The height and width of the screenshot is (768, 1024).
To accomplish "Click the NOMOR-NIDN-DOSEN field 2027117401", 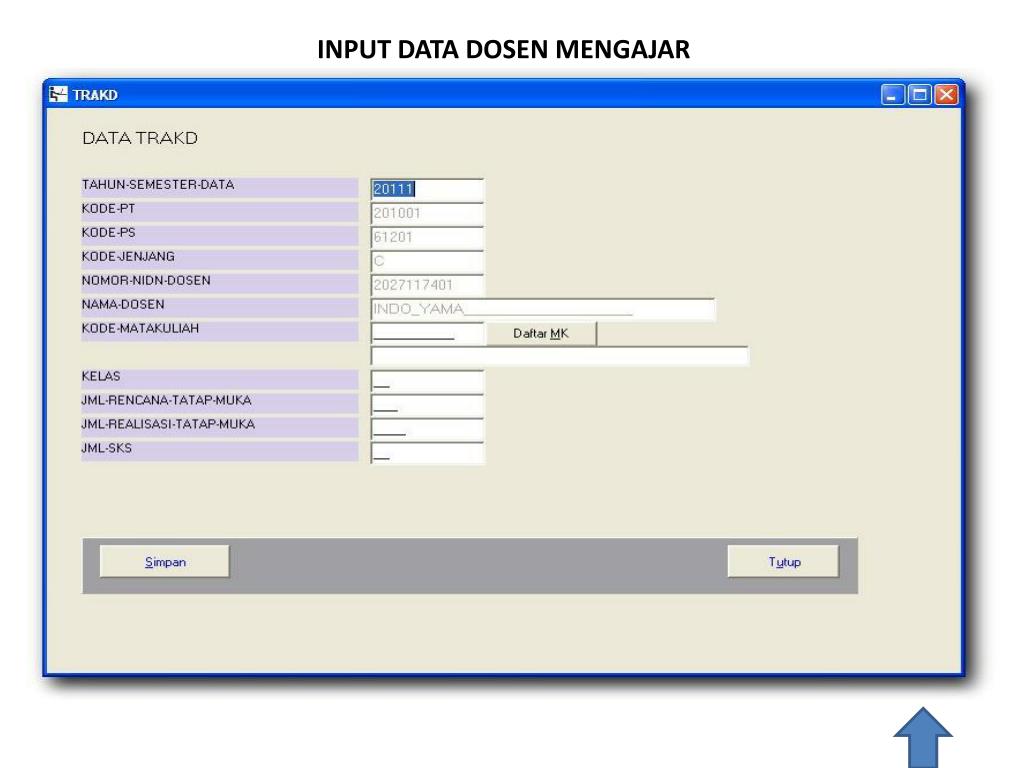I will [x=427, y=285].
